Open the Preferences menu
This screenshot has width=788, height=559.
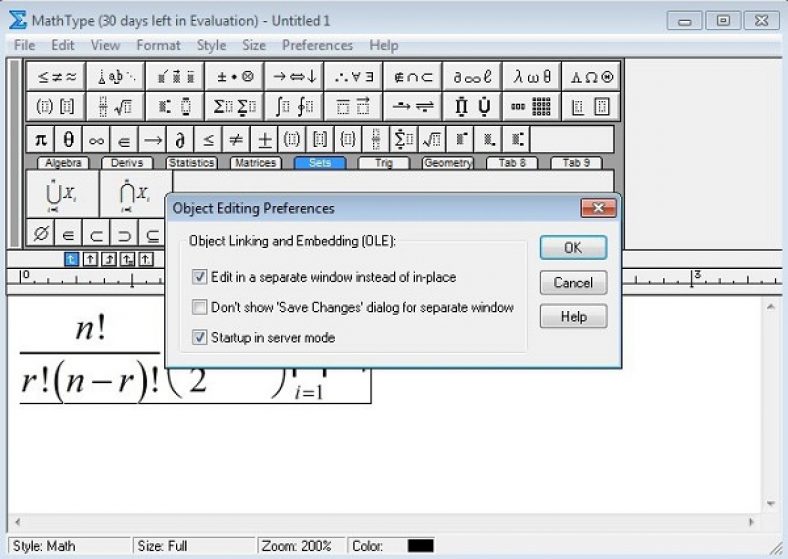pos(318,45)
